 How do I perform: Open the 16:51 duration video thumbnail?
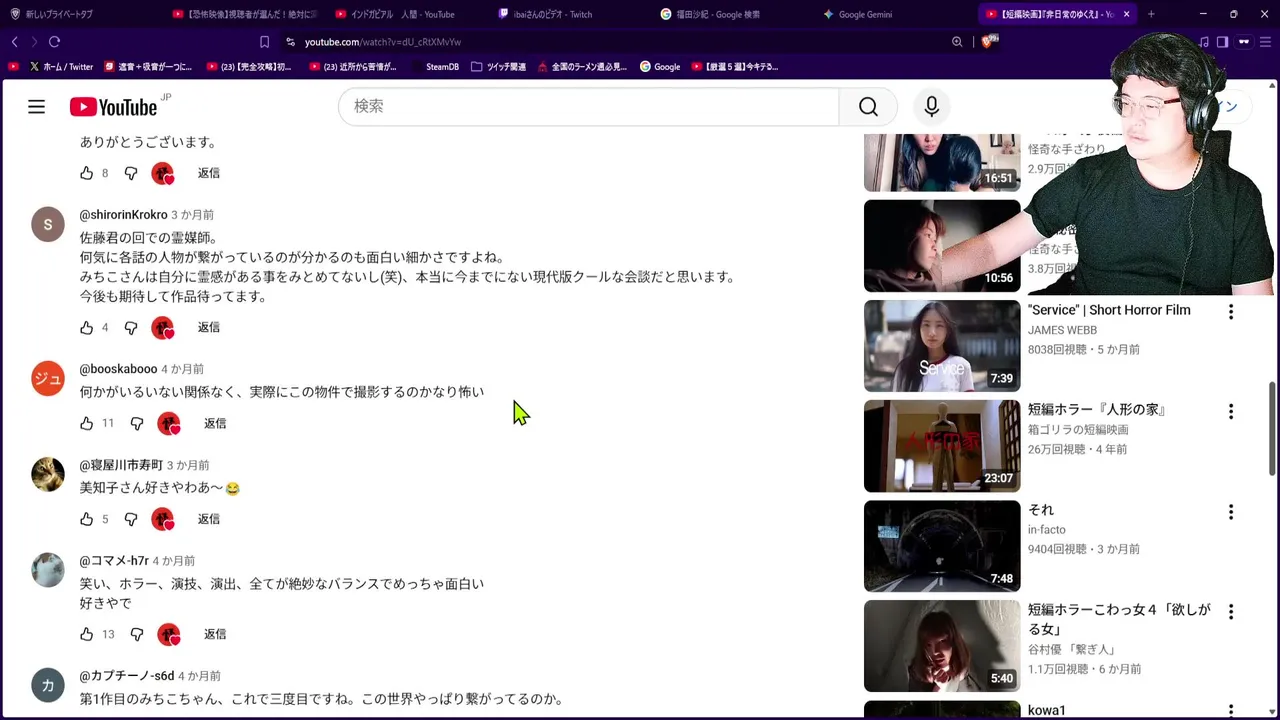pos(942,162)
